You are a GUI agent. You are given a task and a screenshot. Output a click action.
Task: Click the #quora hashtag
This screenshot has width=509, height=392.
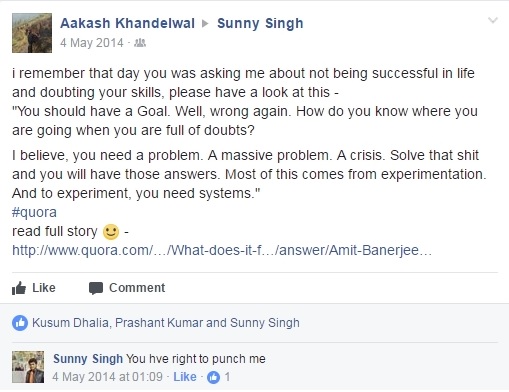(x=34, y=212)
